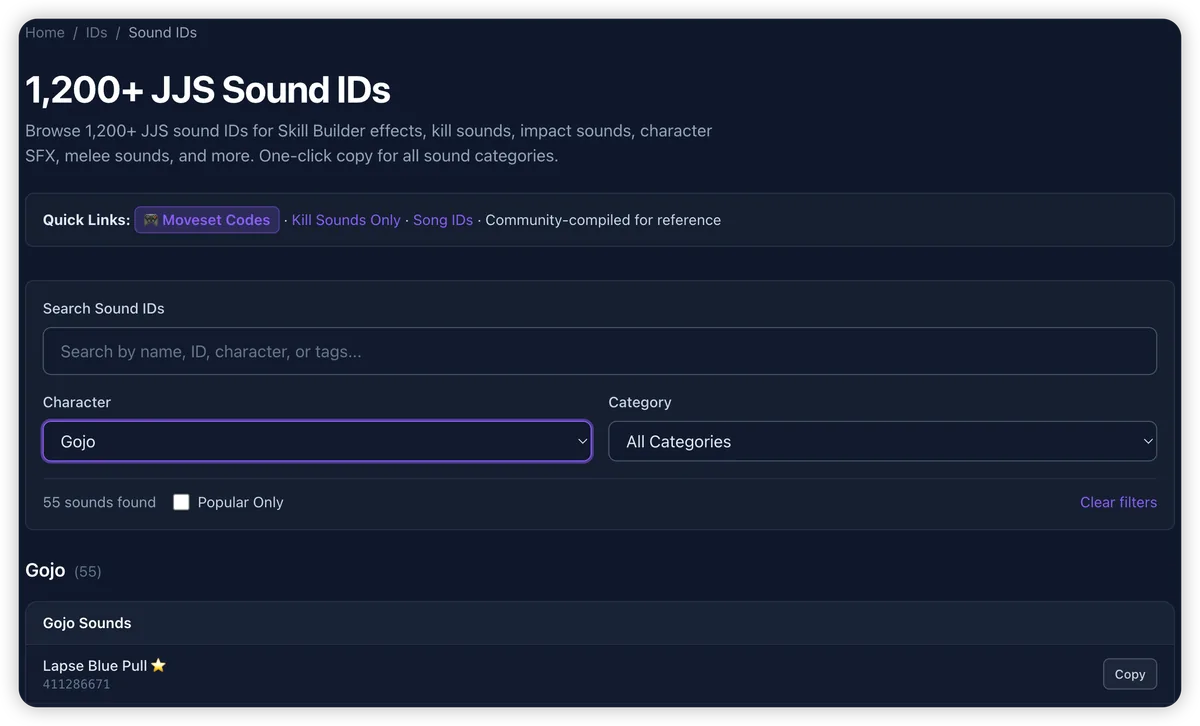The image size is (1200, 726).
Task: Click the Clear filters link
Action: 1118,502
